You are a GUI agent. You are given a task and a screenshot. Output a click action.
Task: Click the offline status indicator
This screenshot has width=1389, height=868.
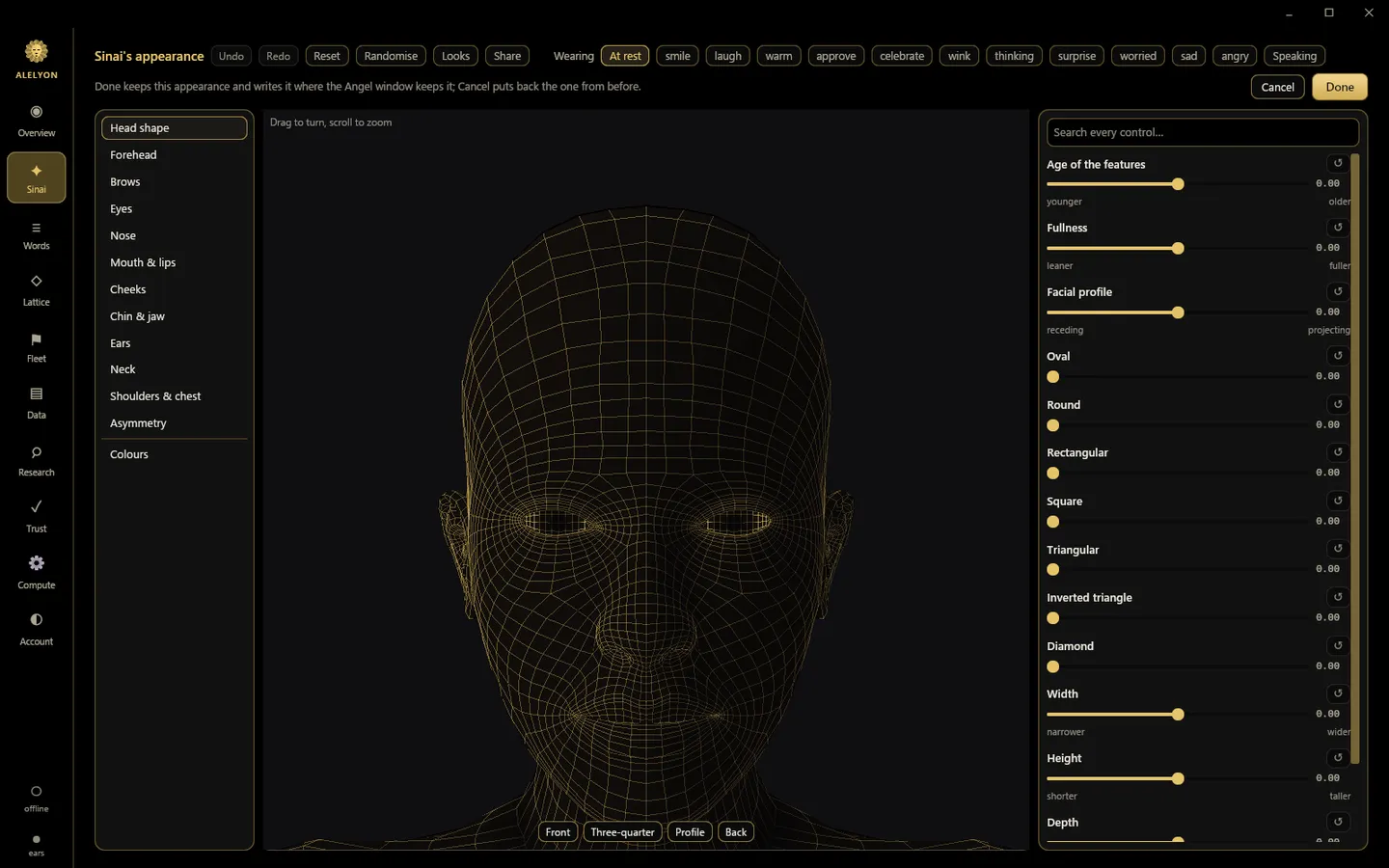click(36, 799)
